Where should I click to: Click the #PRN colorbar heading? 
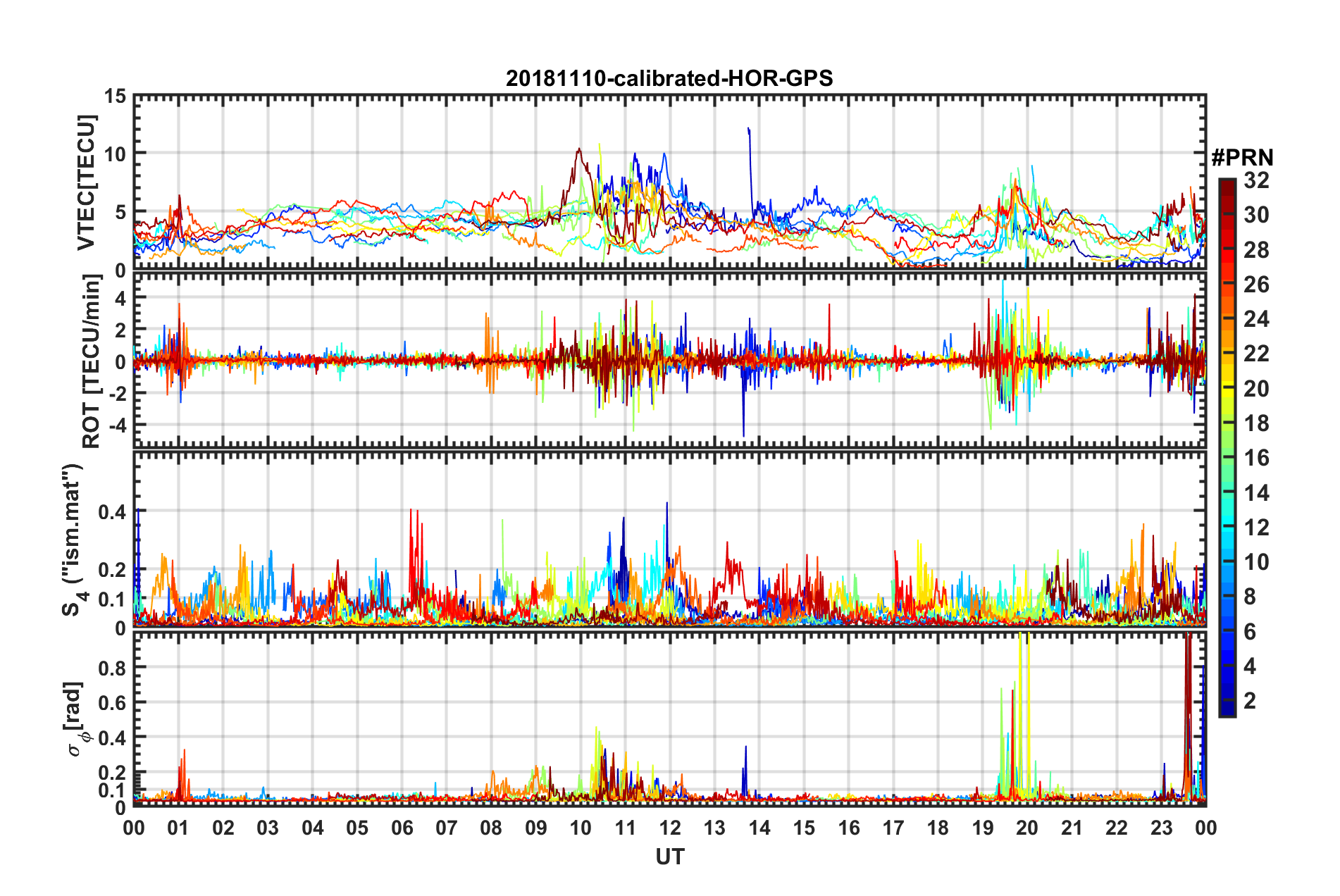pos(1242,158)
